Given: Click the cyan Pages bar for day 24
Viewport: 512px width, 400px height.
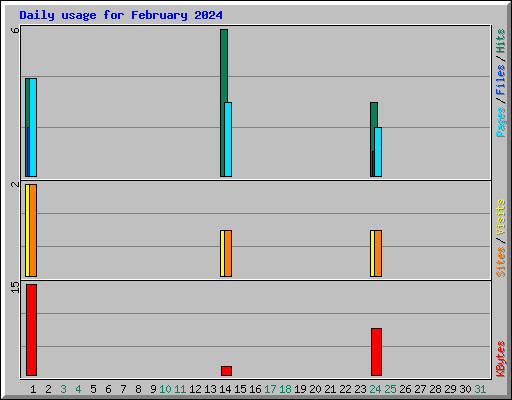Looking at the screenshot, I should tap(378, 152).
